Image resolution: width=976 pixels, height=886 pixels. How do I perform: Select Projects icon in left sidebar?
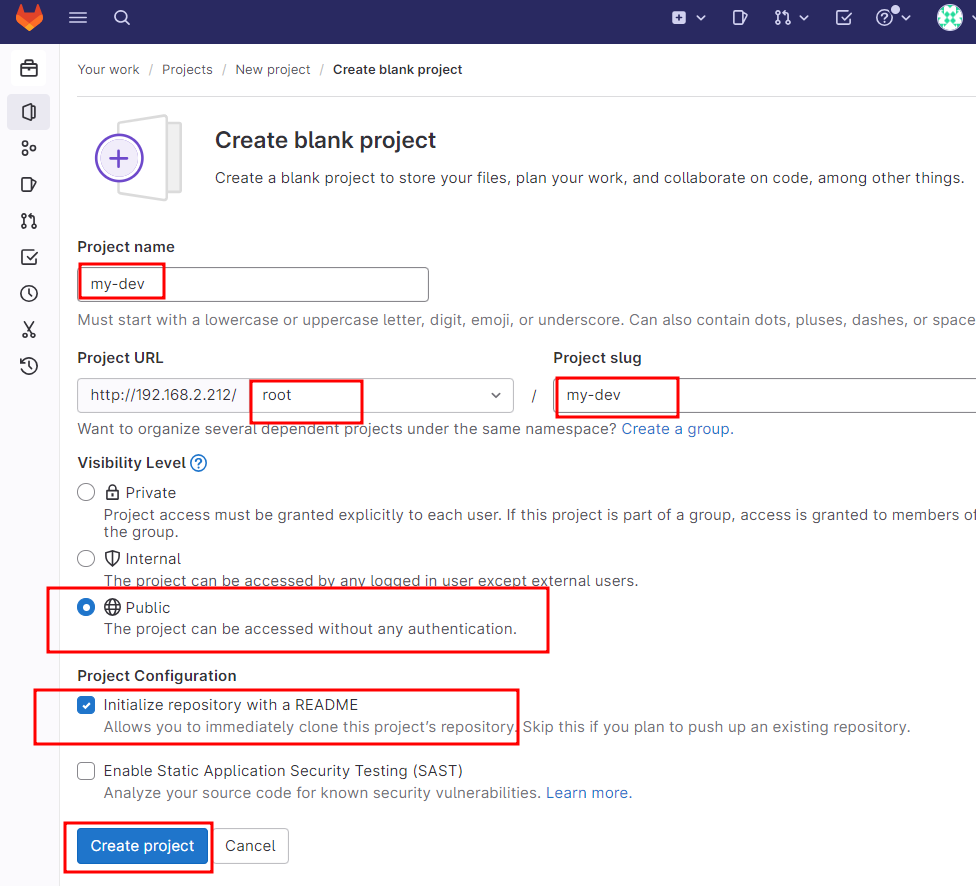click(x=29, y=112)
